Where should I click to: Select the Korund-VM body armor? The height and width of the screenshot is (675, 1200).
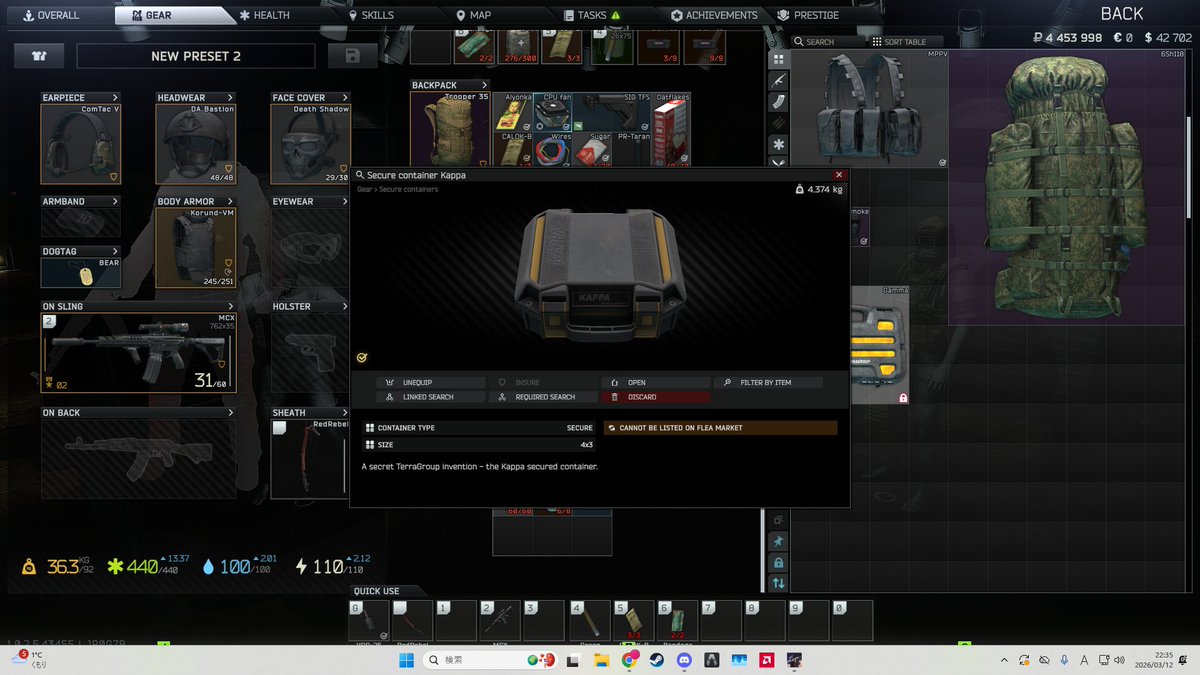point(195,247)
